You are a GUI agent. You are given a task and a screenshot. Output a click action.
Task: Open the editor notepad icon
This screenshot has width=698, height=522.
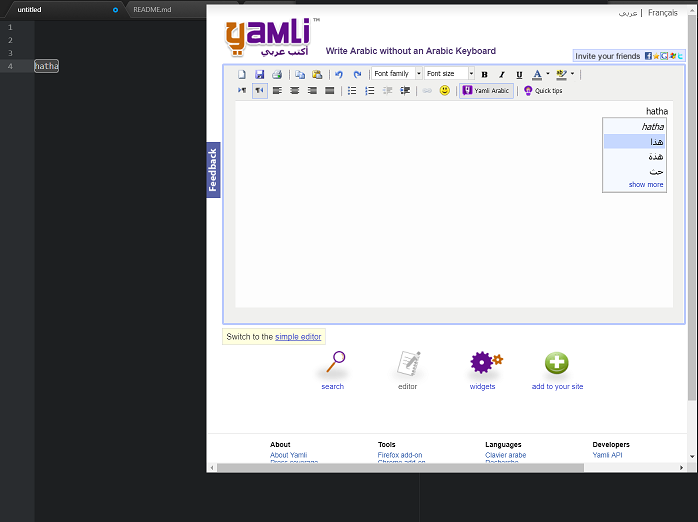pos(408,363)
